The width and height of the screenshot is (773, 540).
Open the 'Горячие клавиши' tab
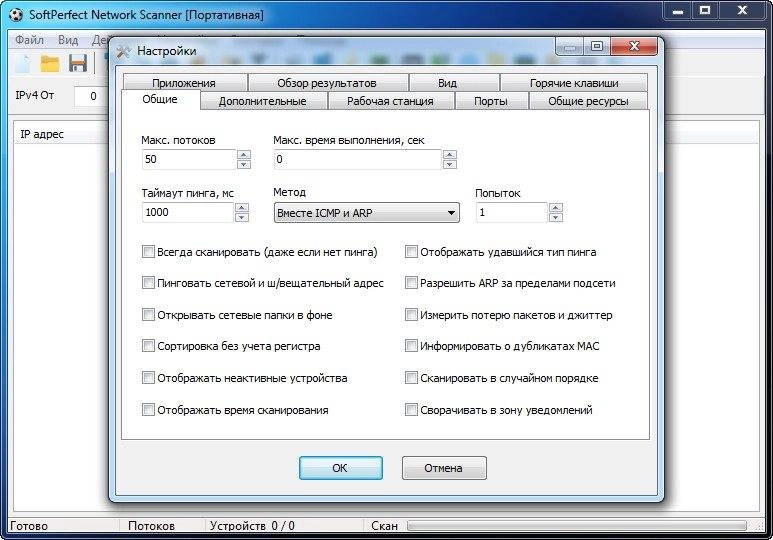click(x=574, y=82)
